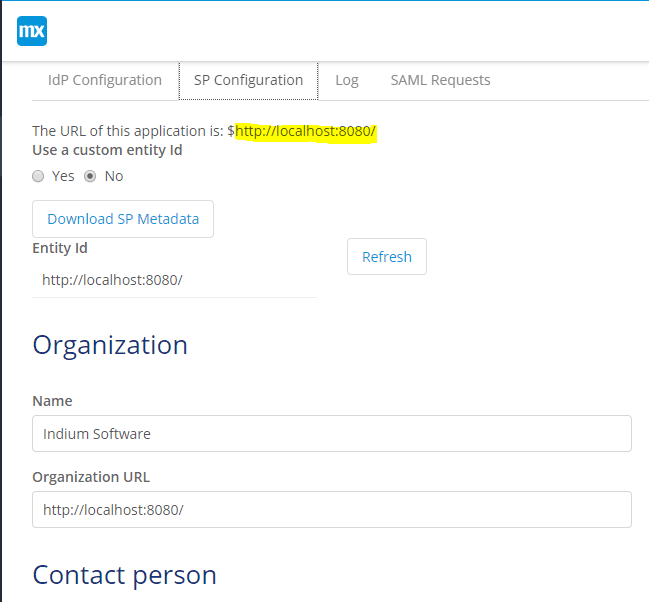649x602 pixels.
Task: Click the Refresh button
Action: pos(387,257)
